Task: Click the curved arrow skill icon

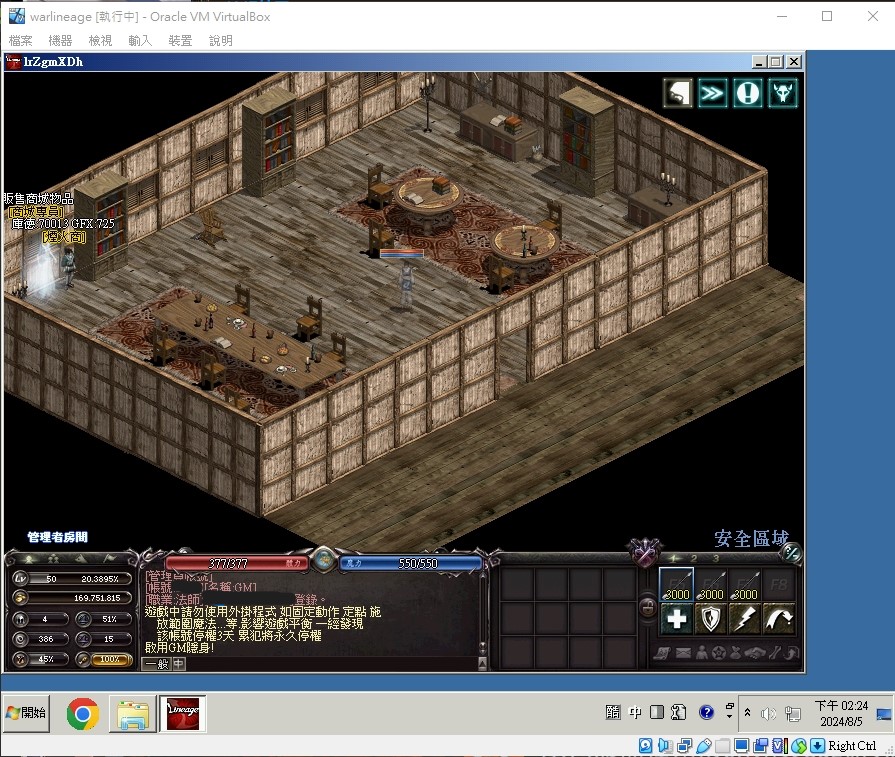Action: 779,619
